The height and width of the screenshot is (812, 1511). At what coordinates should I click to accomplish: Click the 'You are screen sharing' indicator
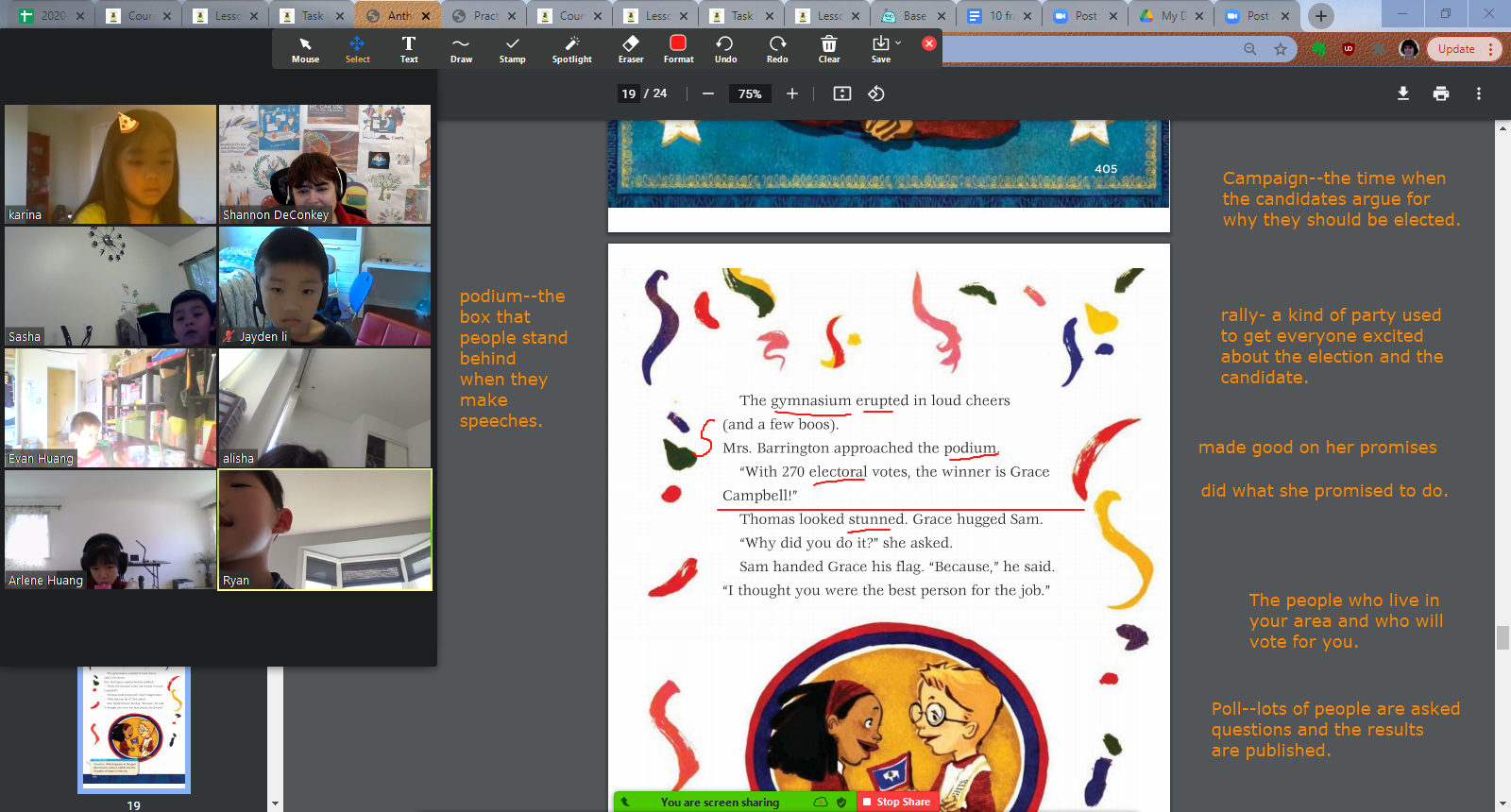(x=720, y=802)
